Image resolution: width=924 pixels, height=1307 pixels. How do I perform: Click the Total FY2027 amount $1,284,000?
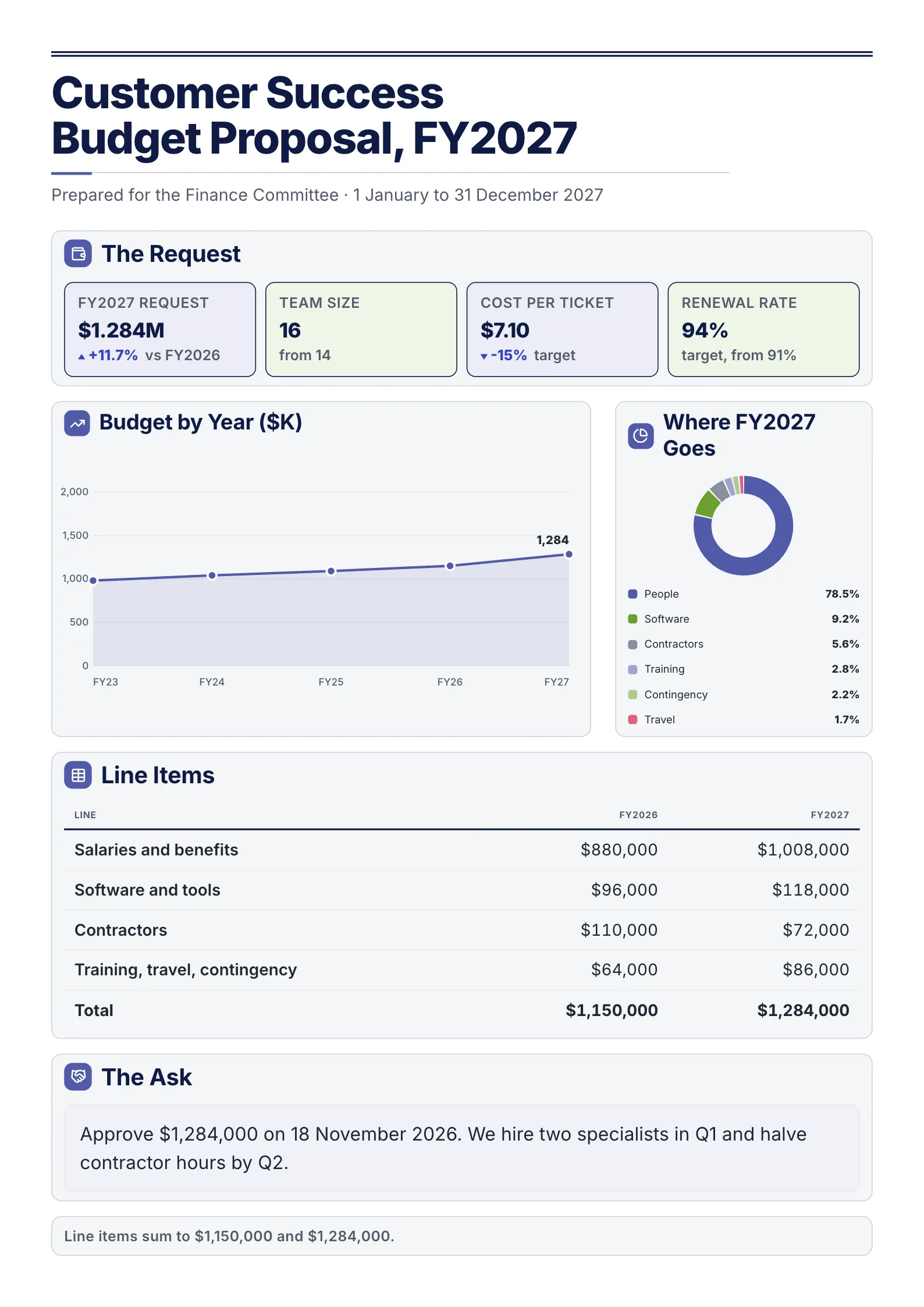coord(803,1010)
